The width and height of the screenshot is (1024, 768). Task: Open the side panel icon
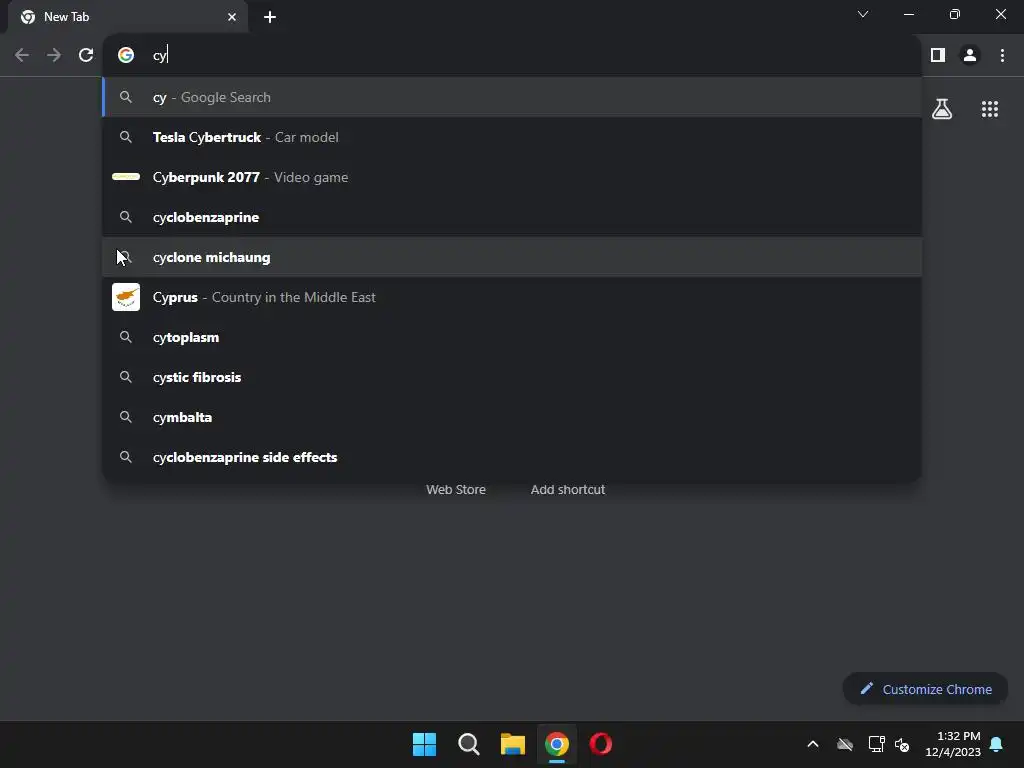pos(938,56)
